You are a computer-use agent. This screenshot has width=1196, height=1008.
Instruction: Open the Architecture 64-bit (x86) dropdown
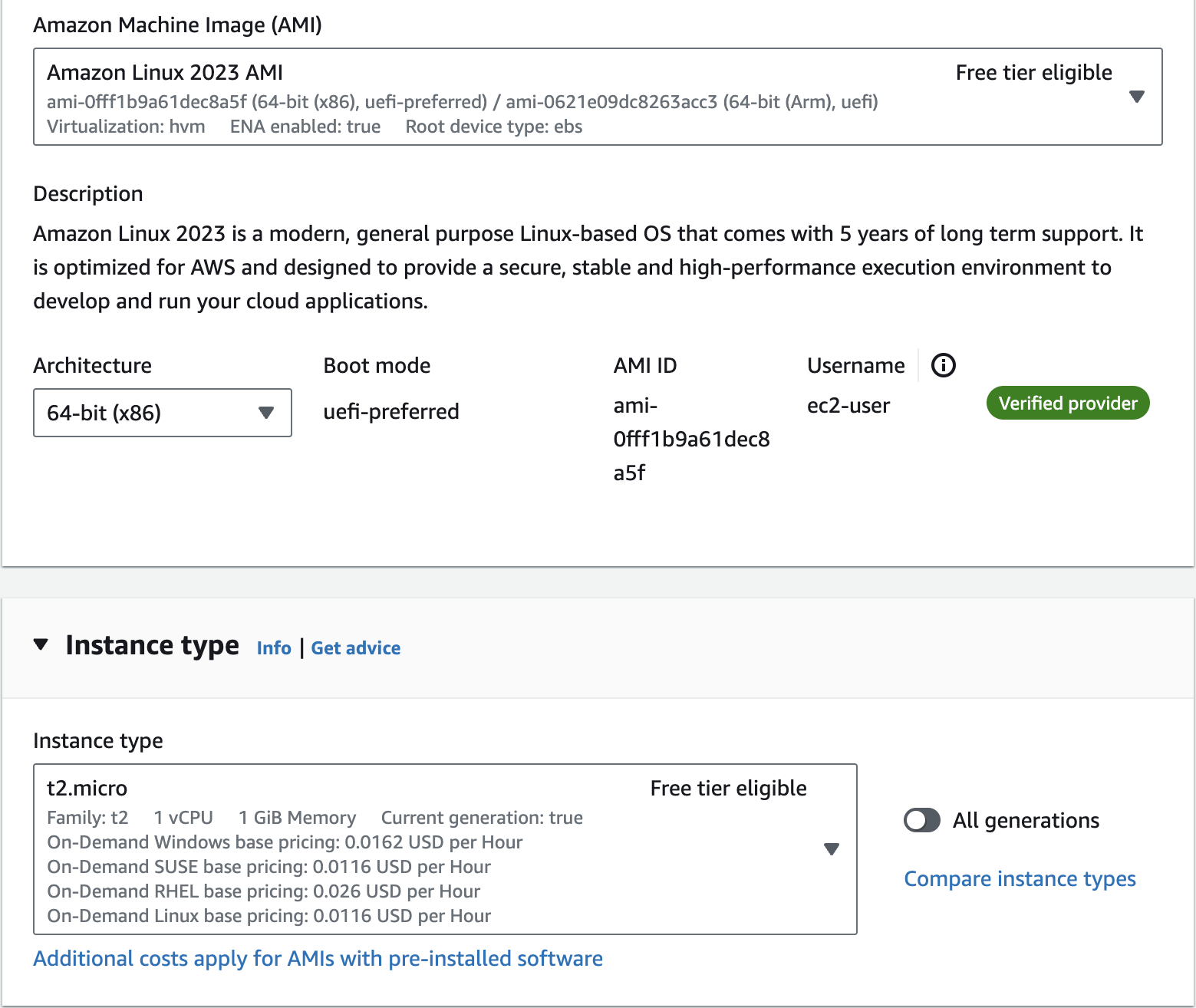[x=162, y=413]
